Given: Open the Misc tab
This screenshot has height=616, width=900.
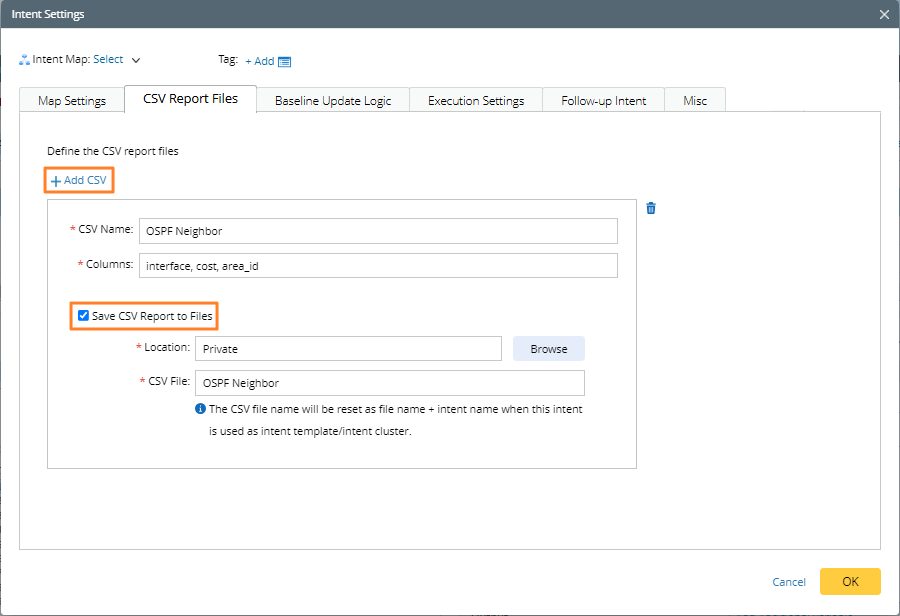Looking at the screenshot, I should 695,101.
